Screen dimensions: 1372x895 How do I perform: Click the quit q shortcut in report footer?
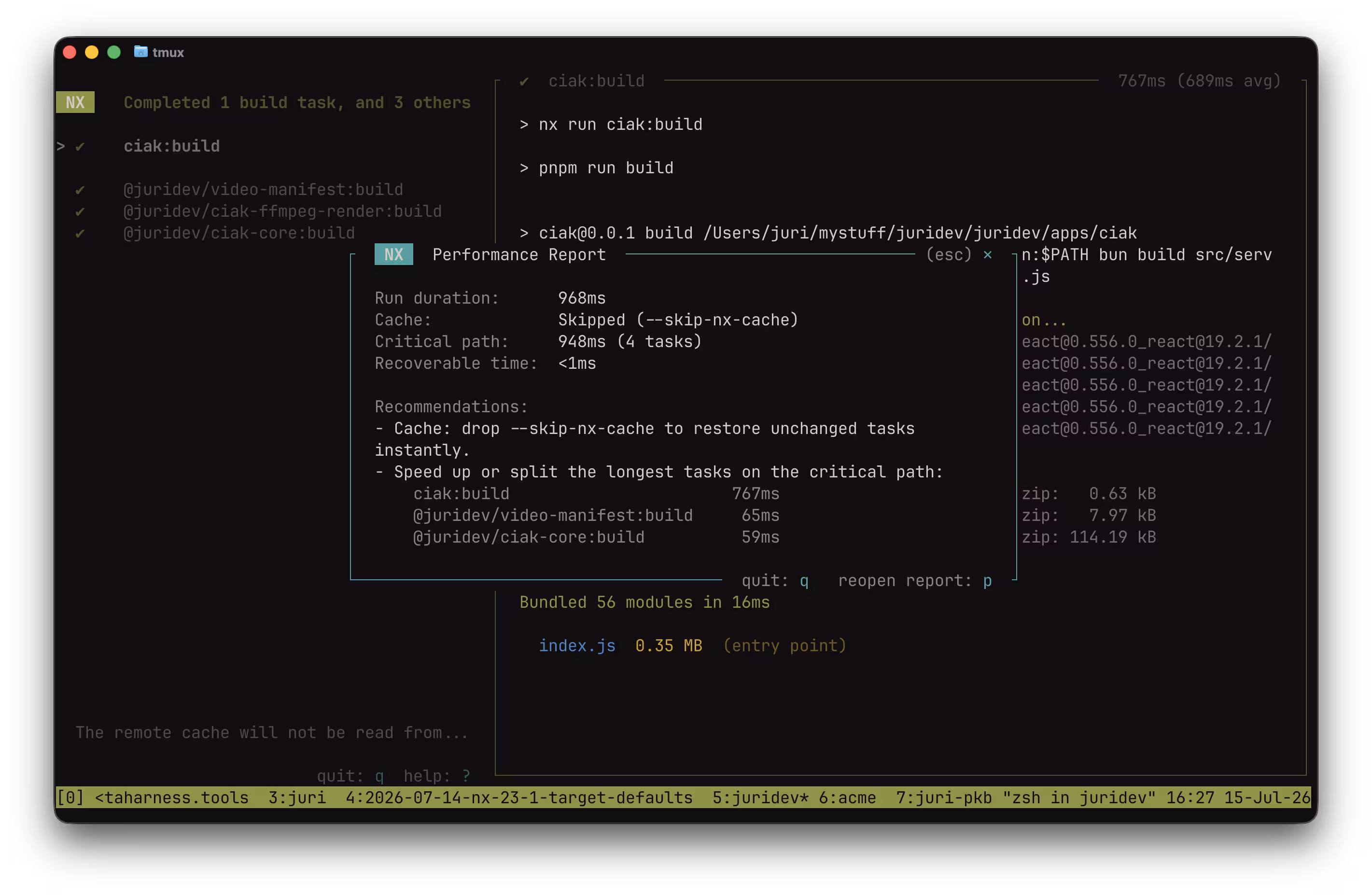775,581
